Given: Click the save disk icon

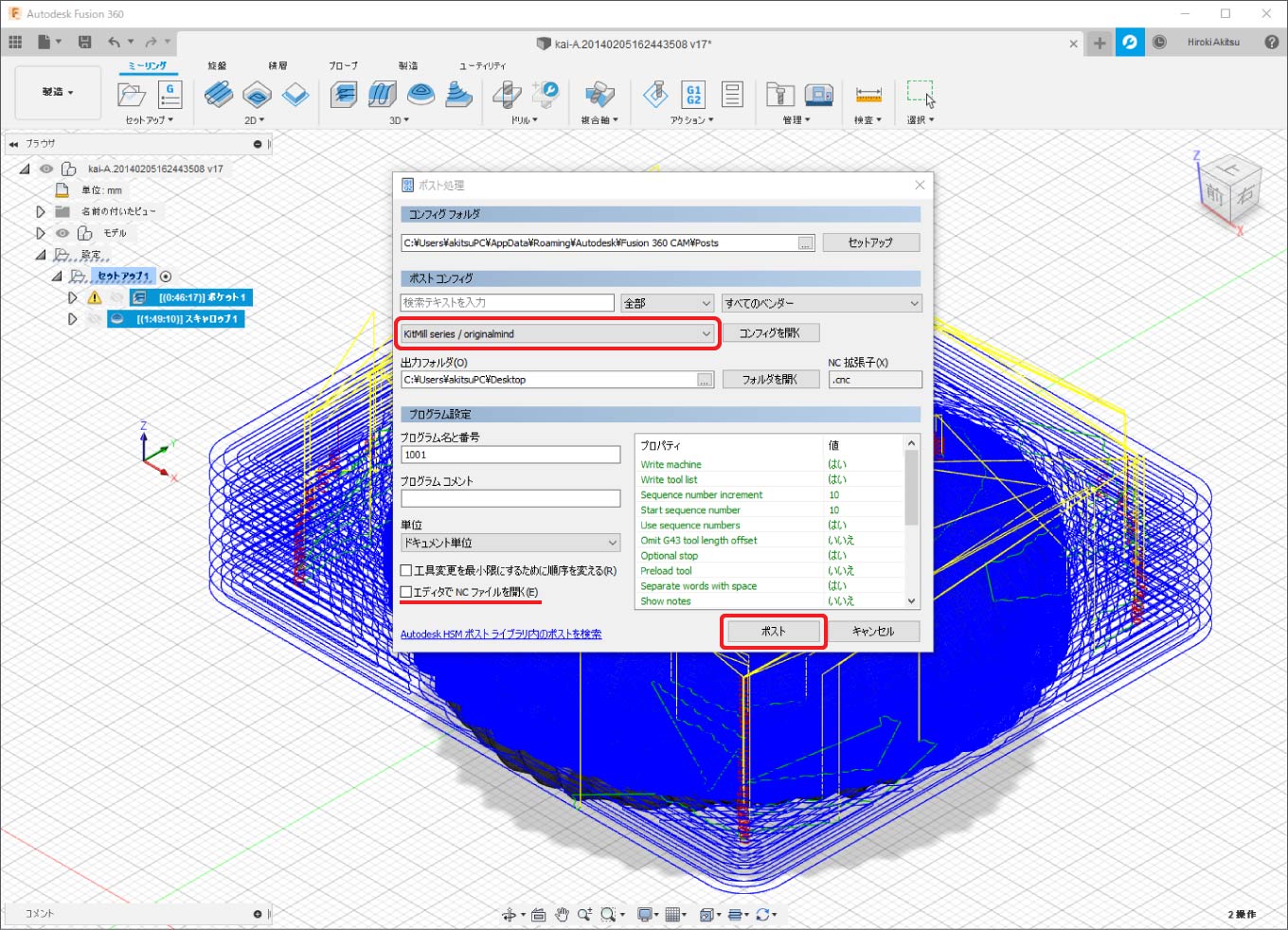Looking at the screenshot, I should (x=84, y=42).
